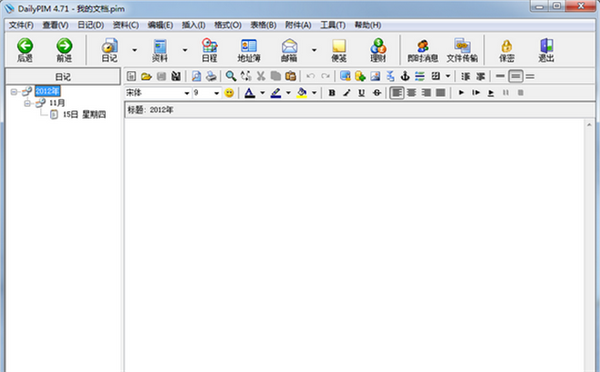Open the font color dropdown arrow
Viewport: 600px width, 372px height.
pos(262,93)
